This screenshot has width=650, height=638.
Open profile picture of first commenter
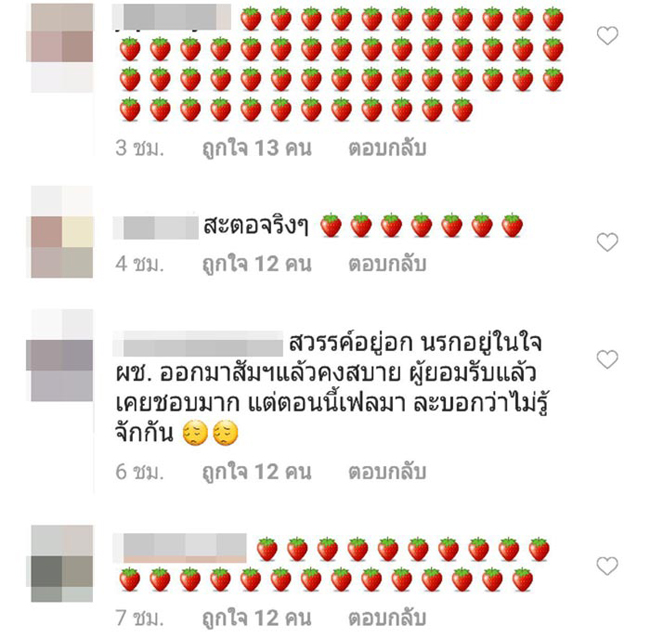pos(62,47)
